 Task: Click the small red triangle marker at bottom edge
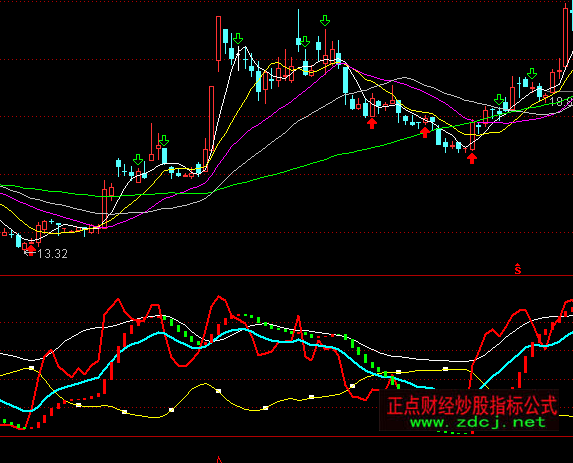click(x=219, y=459)
